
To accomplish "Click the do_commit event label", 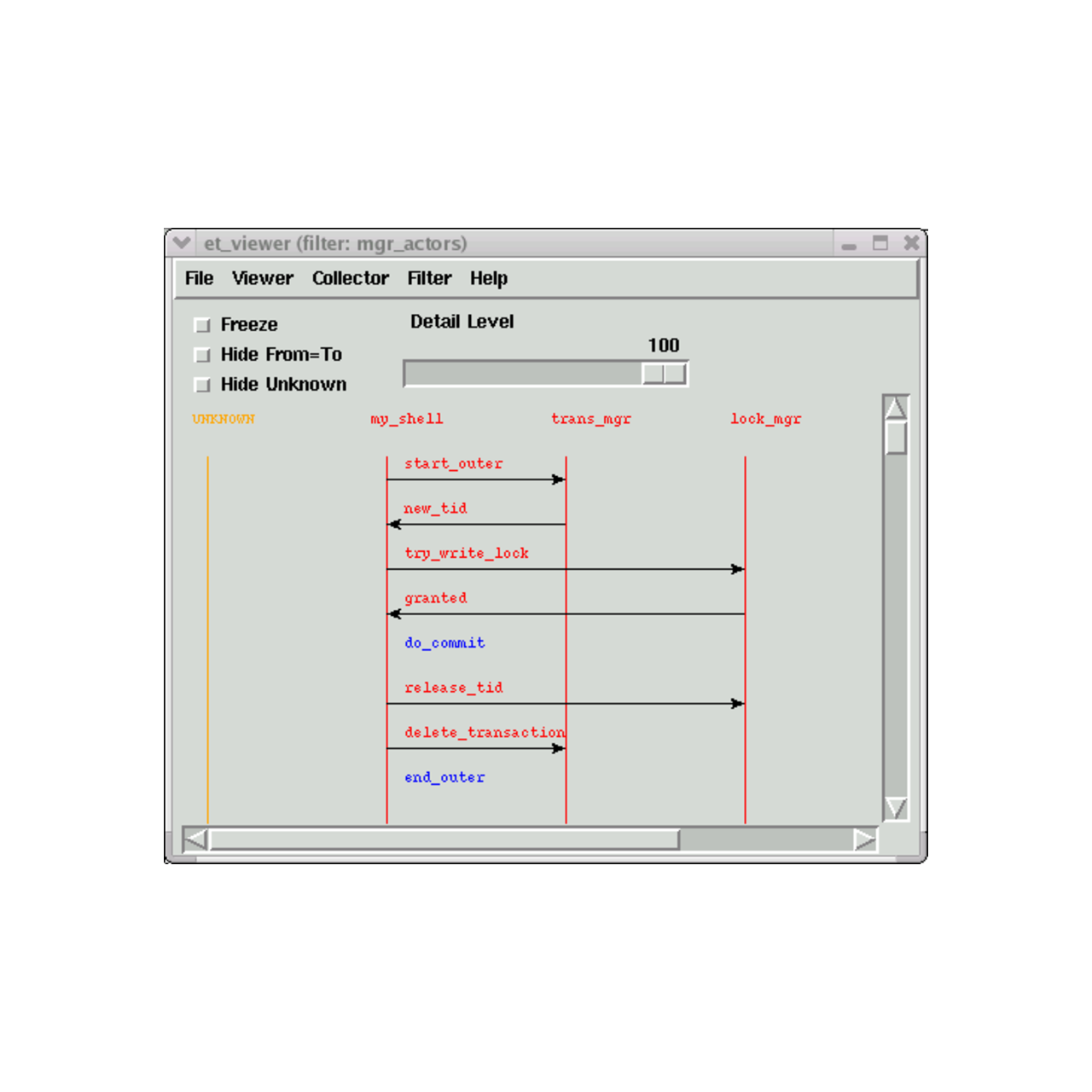I will [x=444, y=643].
